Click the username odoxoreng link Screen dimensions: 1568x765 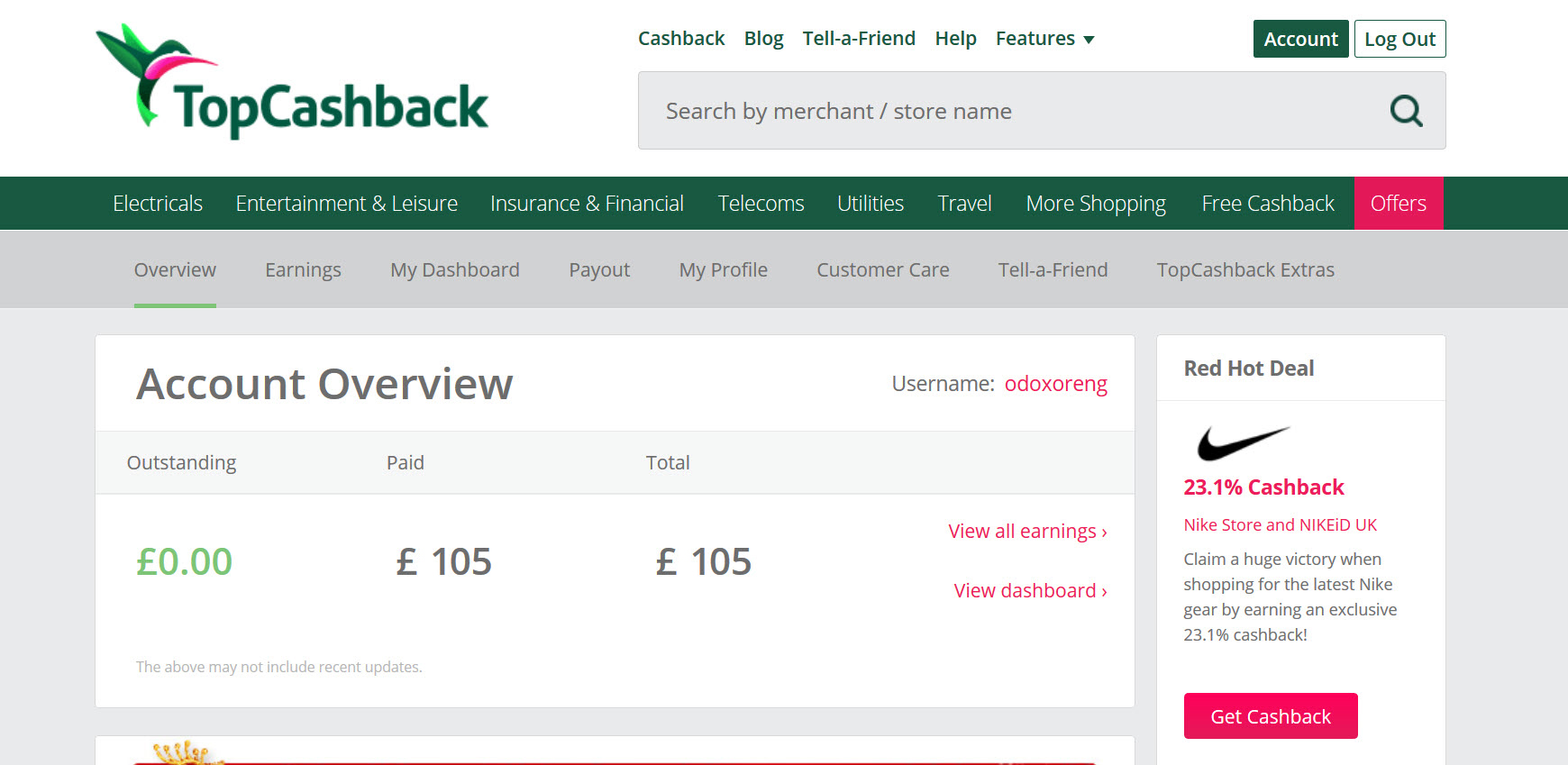1055,384
